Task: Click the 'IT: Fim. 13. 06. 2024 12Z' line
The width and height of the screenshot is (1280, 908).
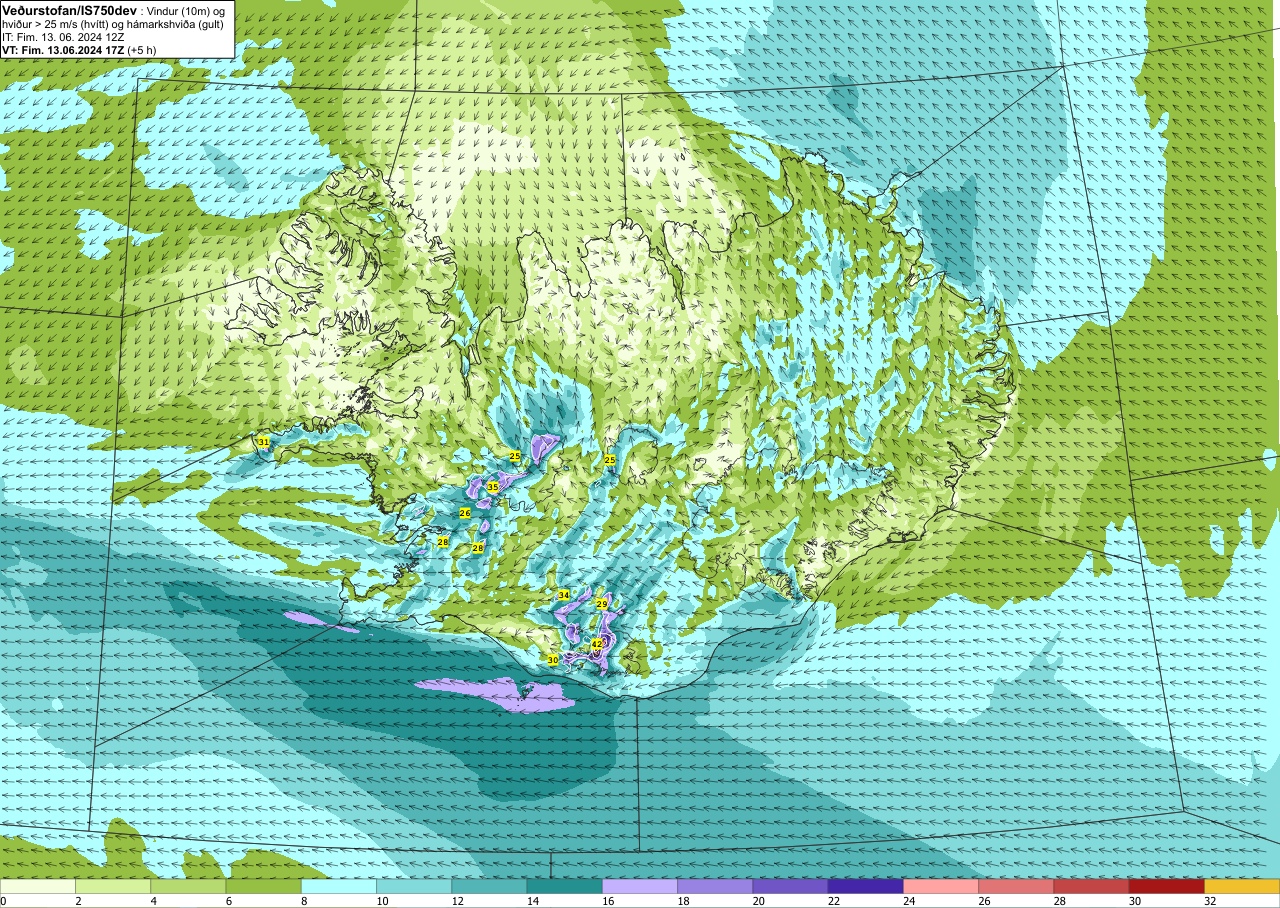Action: pos(64,37)
